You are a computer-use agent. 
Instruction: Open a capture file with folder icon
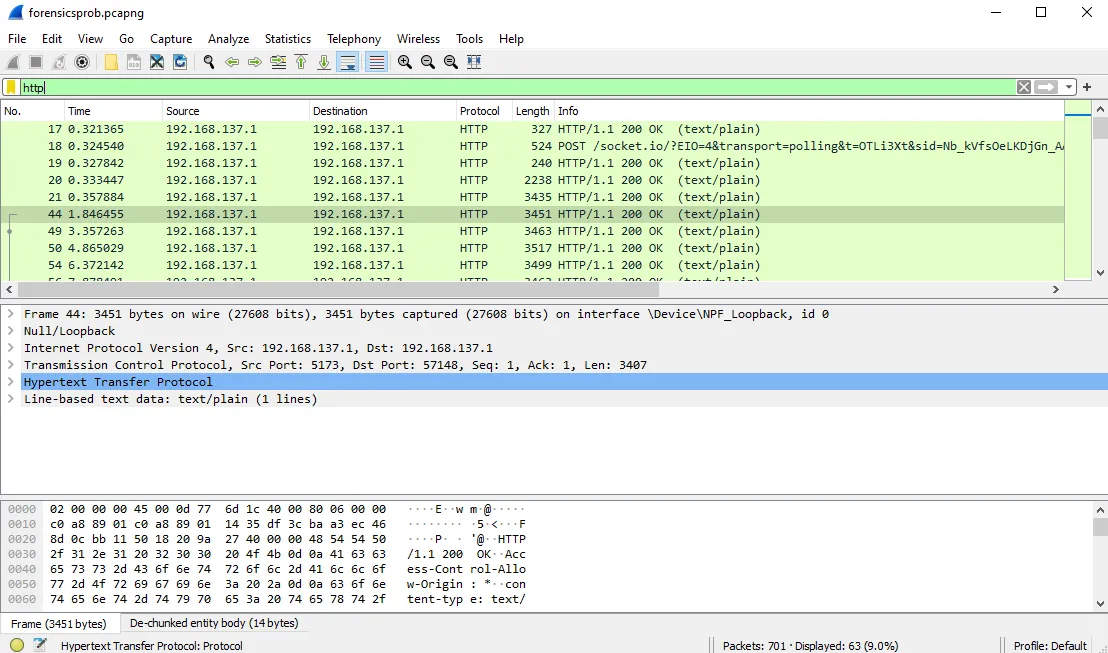click(x=111, y=62)
